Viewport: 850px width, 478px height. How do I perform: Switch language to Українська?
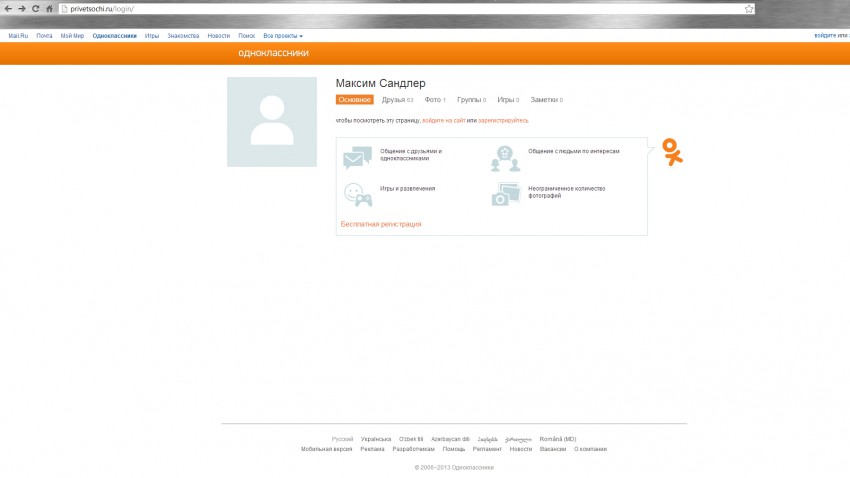(376, 439)
